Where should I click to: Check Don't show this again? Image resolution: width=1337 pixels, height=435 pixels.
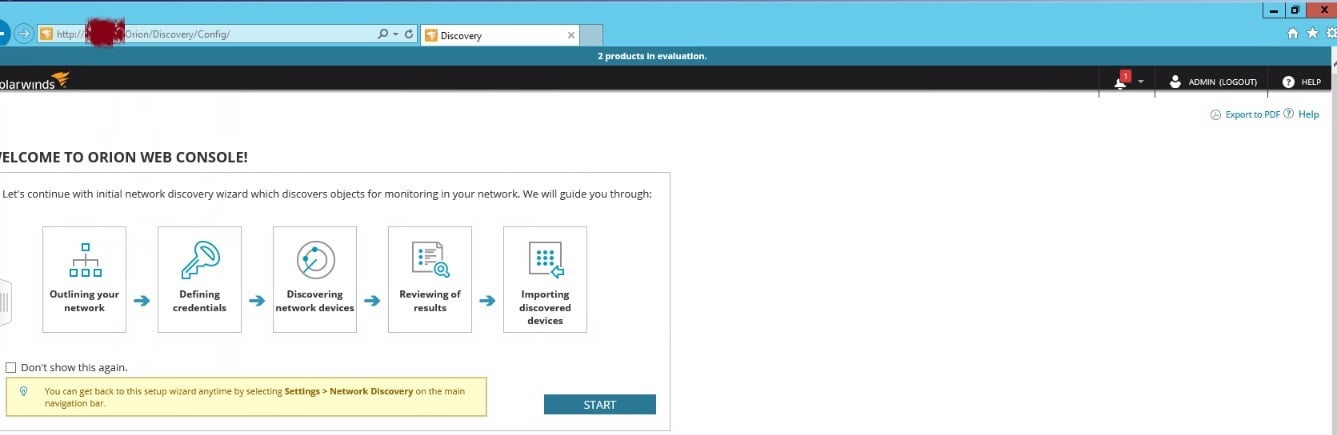[x=10, y=367]
